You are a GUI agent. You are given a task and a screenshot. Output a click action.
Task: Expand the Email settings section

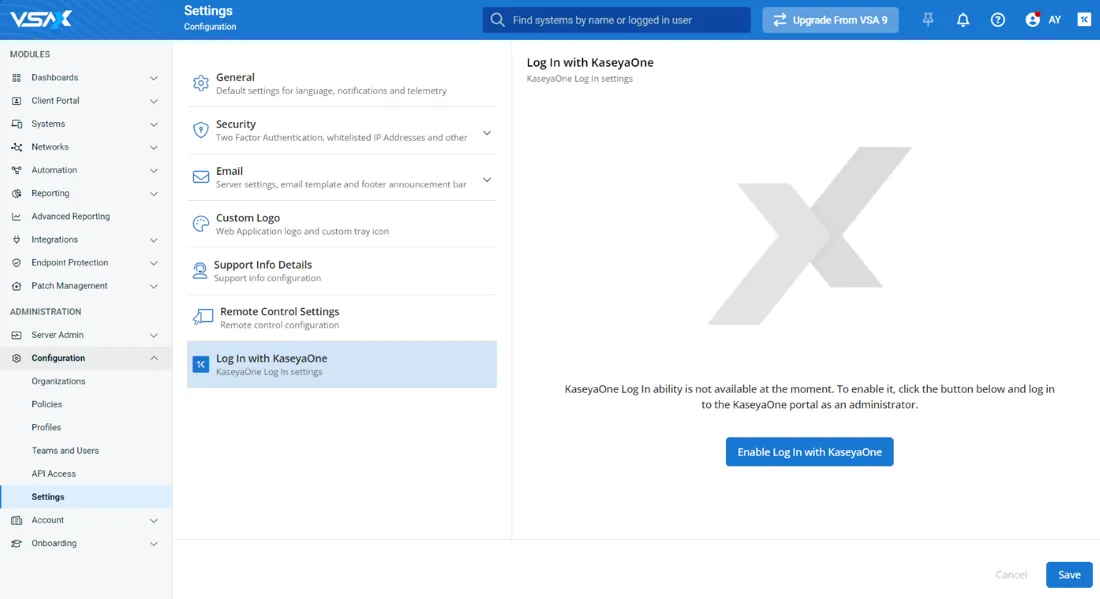487,180
